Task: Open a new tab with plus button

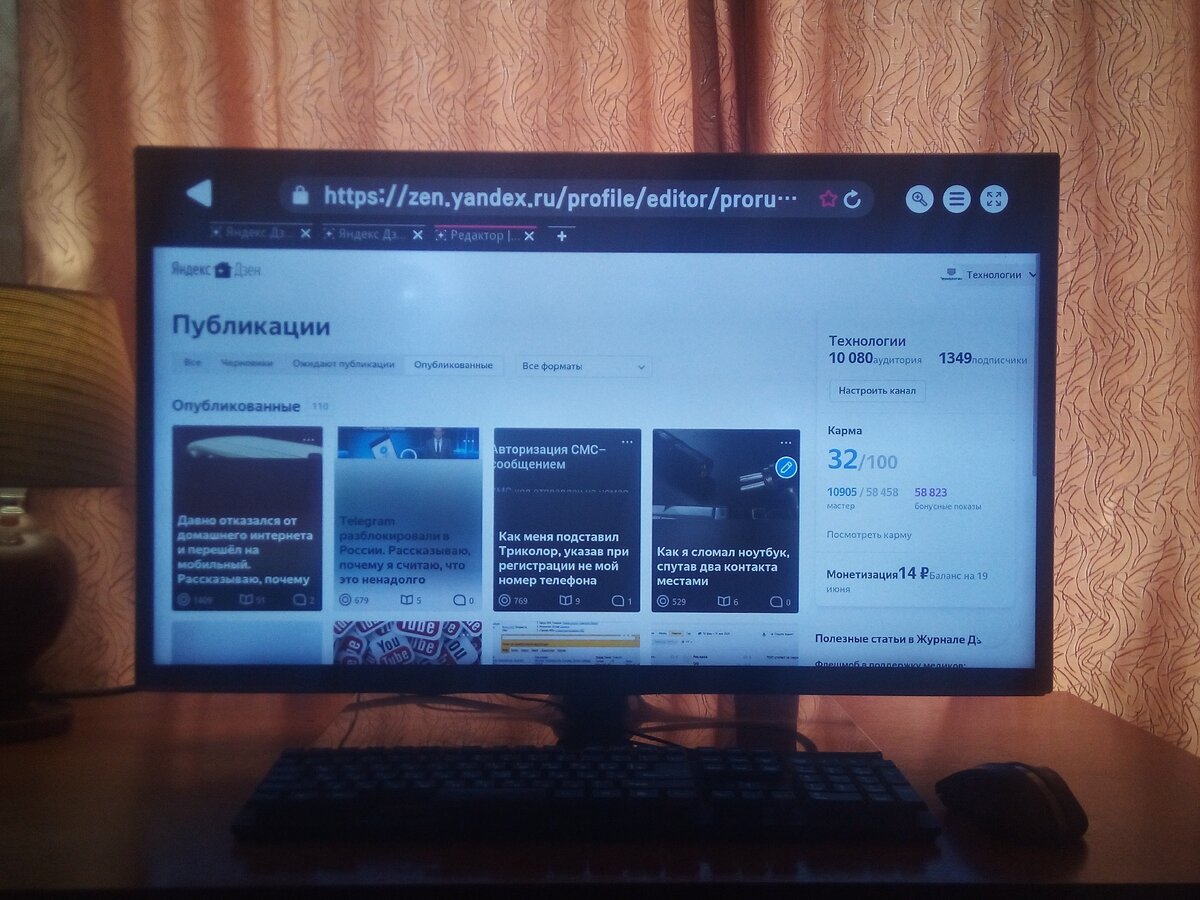Action: tap(562, 236)
